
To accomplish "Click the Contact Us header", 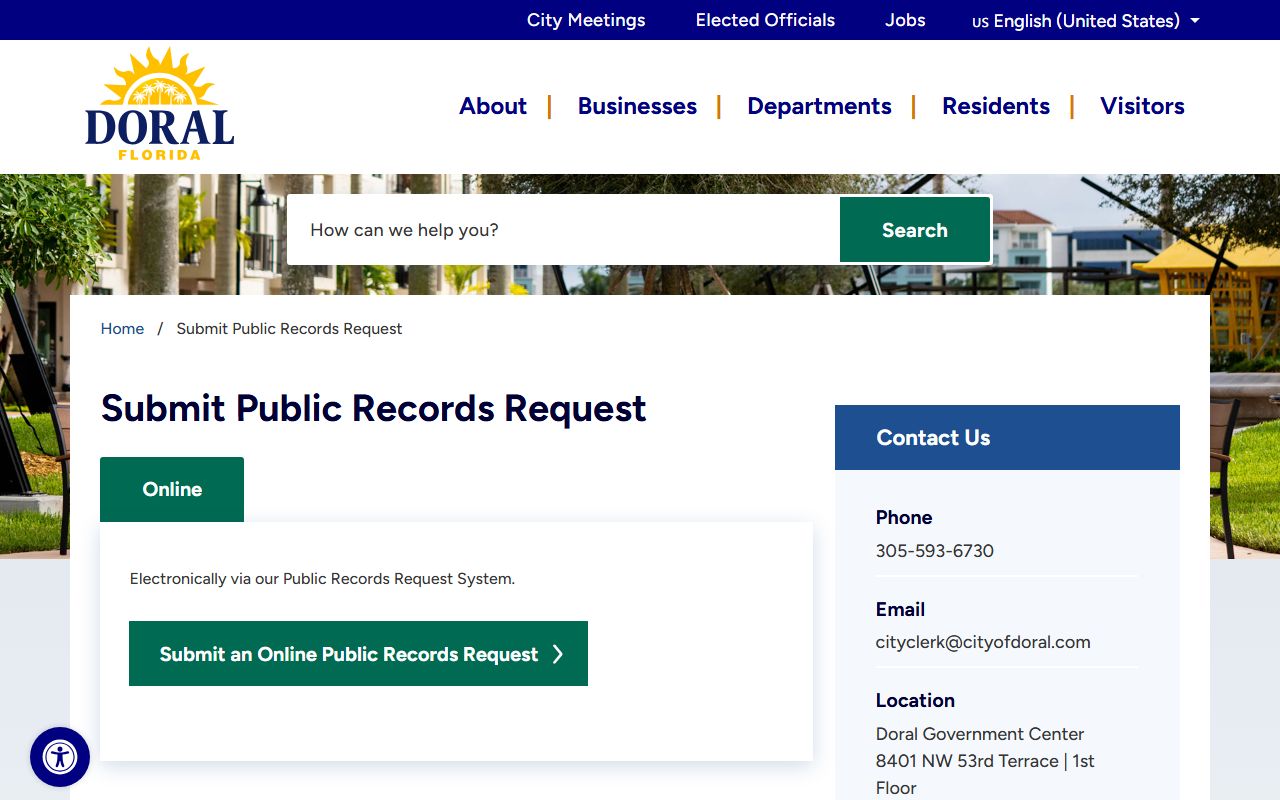I will tap(1007, 437).
